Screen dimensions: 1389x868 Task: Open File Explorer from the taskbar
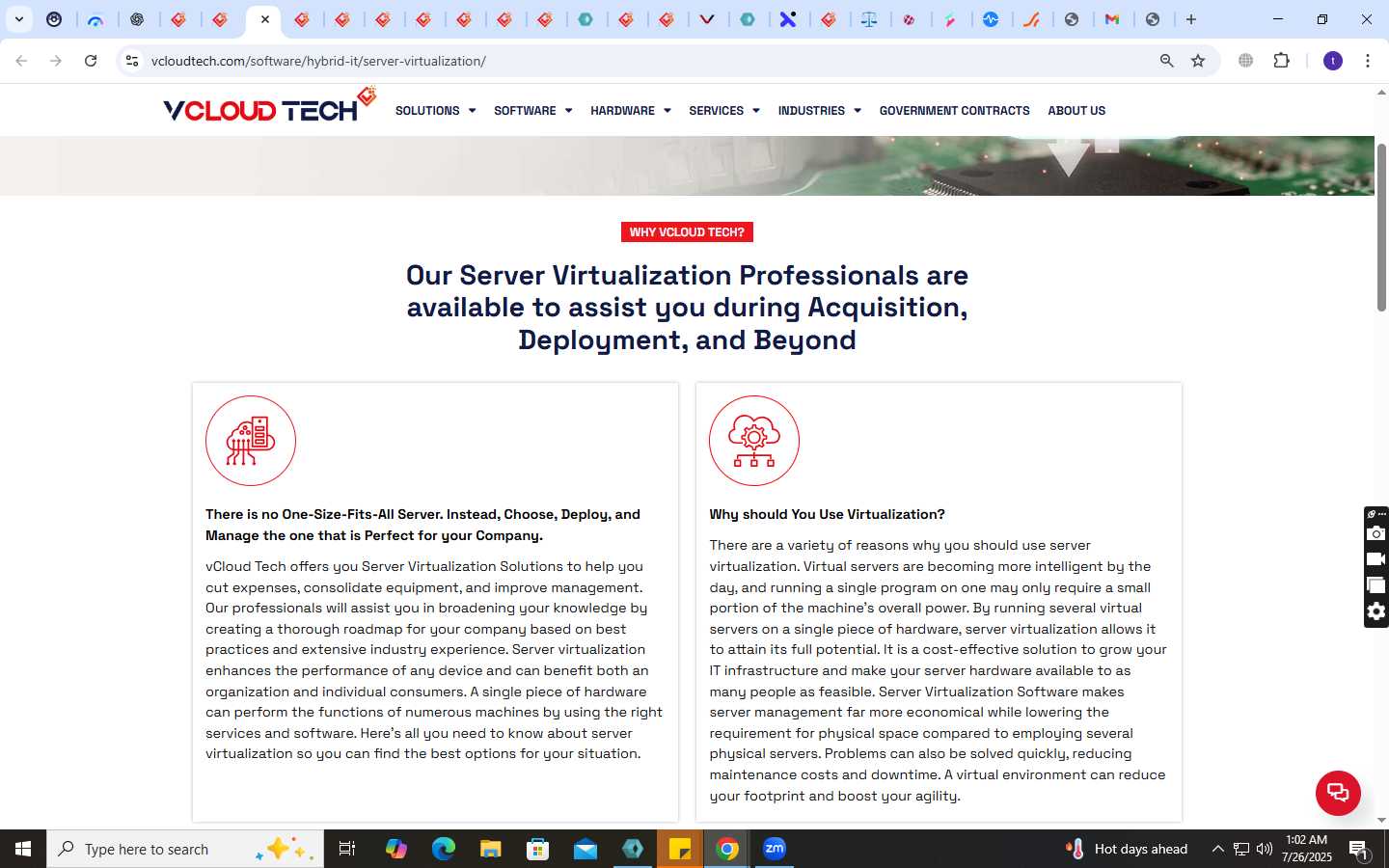tap(490, 849)
